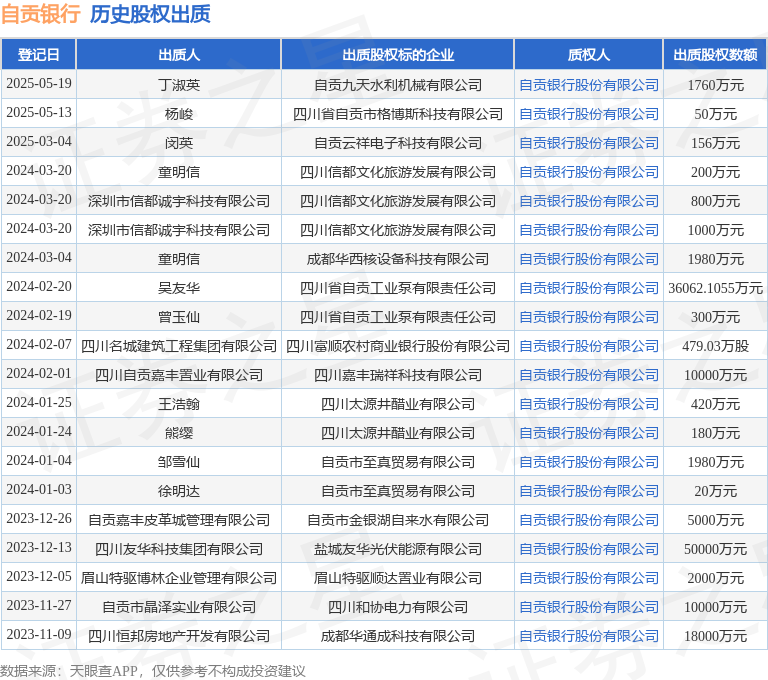
Task: Open 自贡银行股份有限公司 link in 2023-11-09 row
Action: 589,636
